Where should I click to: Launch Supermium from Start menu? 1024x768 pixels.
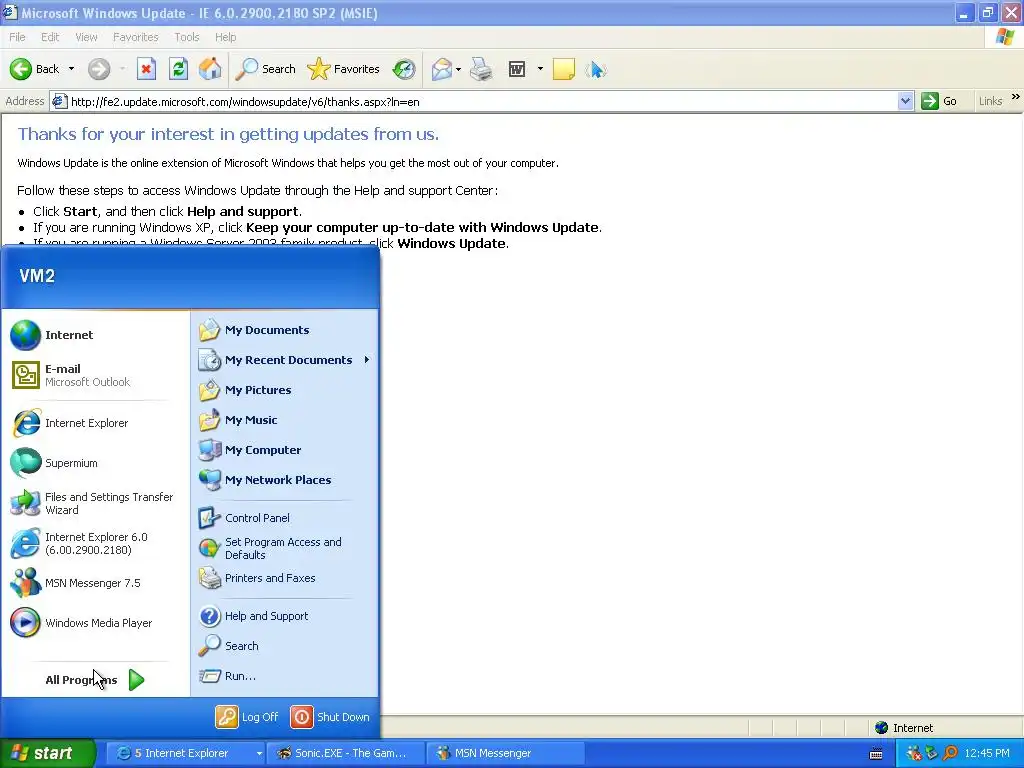point(95,463)
